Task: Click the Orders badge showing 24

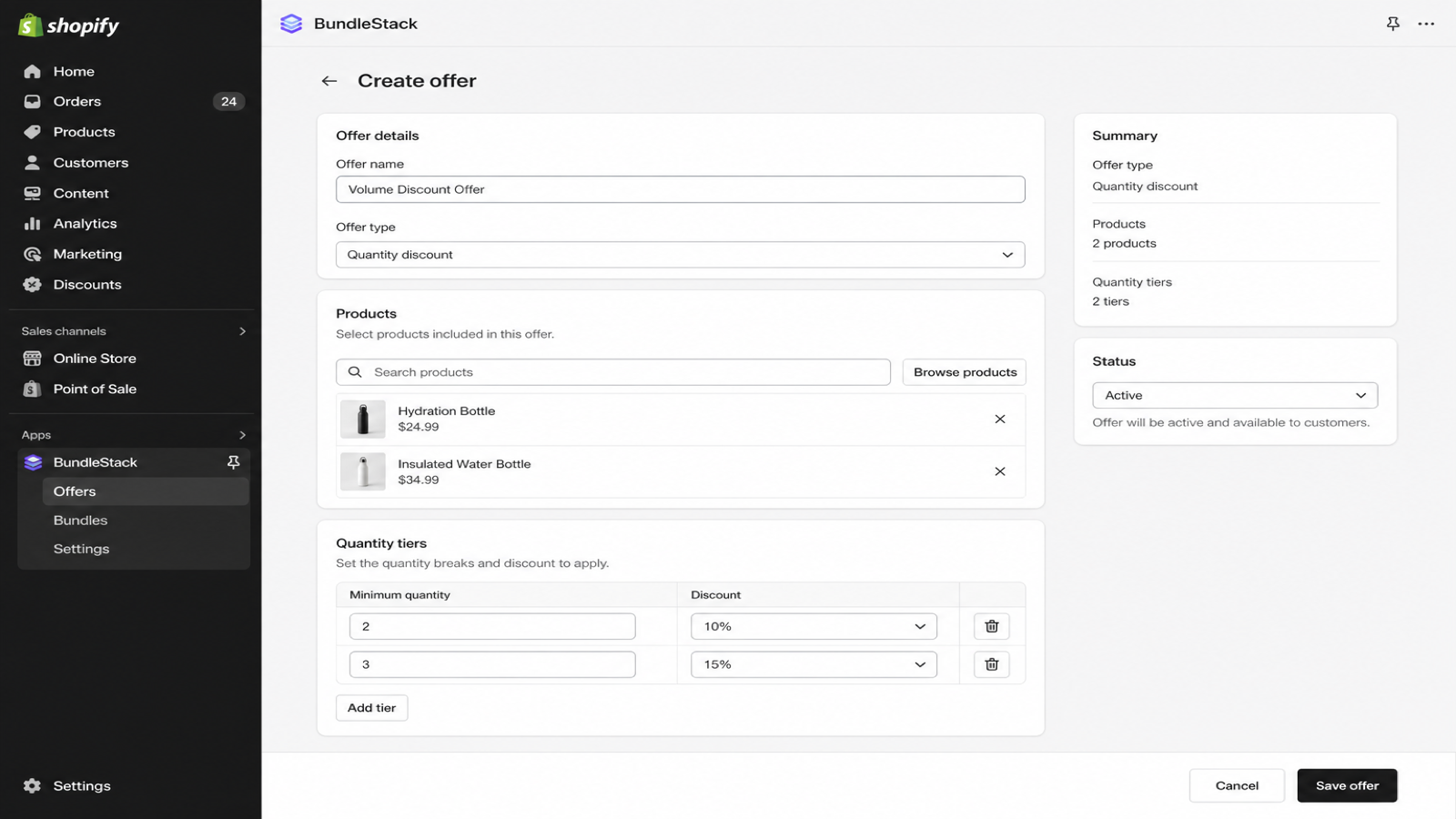Action: [x=228, y=101]
